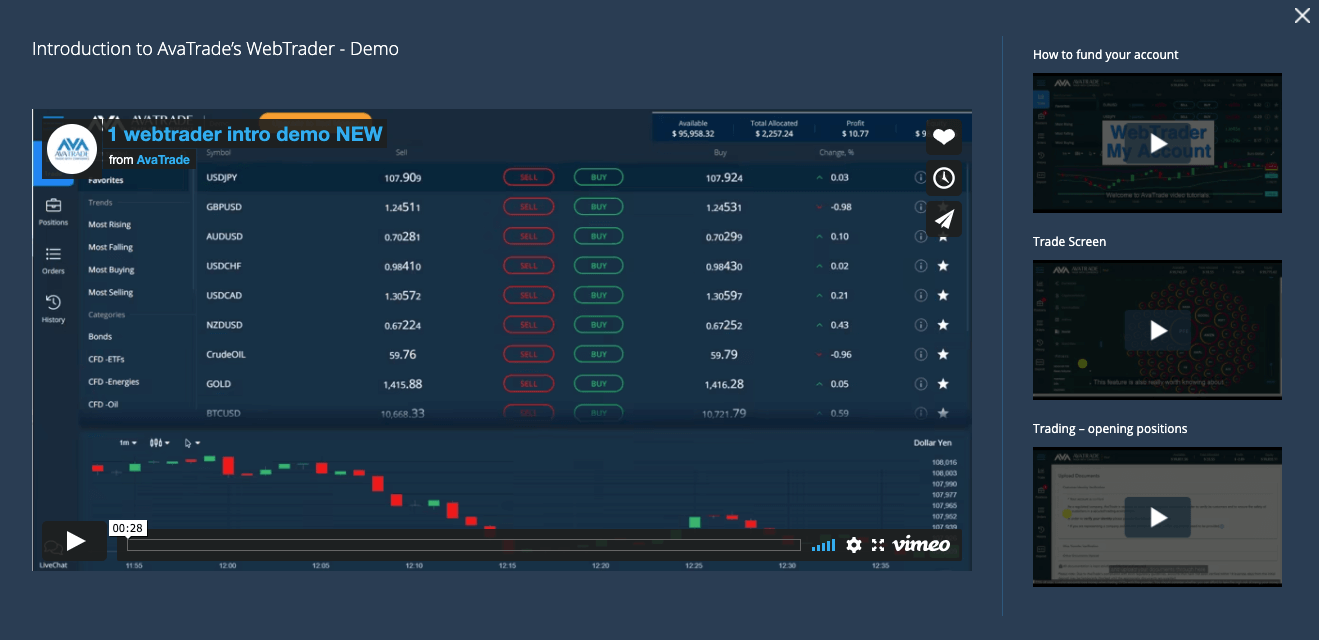Image resolution: width=1319 pixels, height=640 pixels.
Task: Show info icon for the USDJPY row
Action: [921, 178]
